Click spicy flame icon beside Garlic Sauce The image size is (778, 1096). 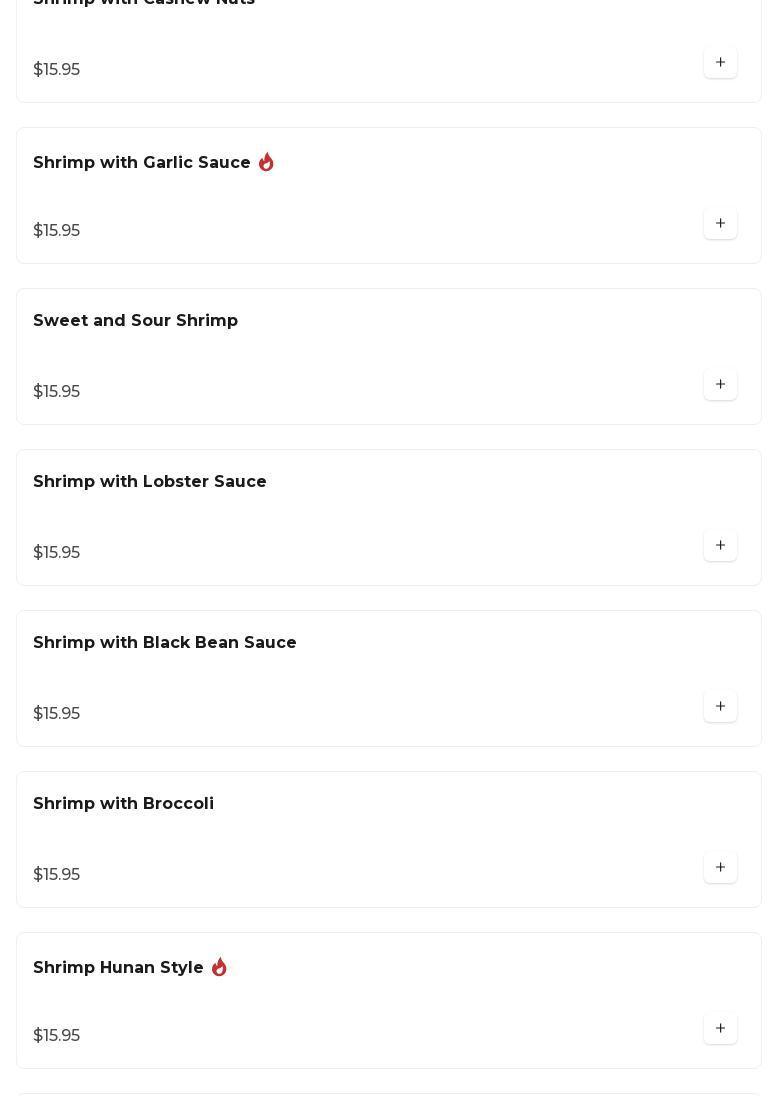point(266,162)
